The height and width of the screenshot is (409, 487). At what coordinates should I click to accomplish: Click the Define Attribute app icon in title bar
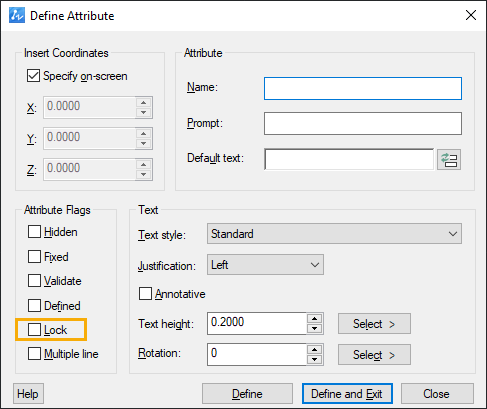coord(17,15)
